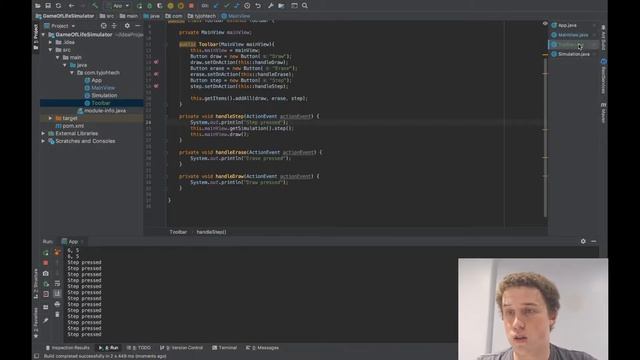Select Toolbar class in project tree
Image resolution: width=640 pixels, height=360 pixels.
click(x=97, y=103)
